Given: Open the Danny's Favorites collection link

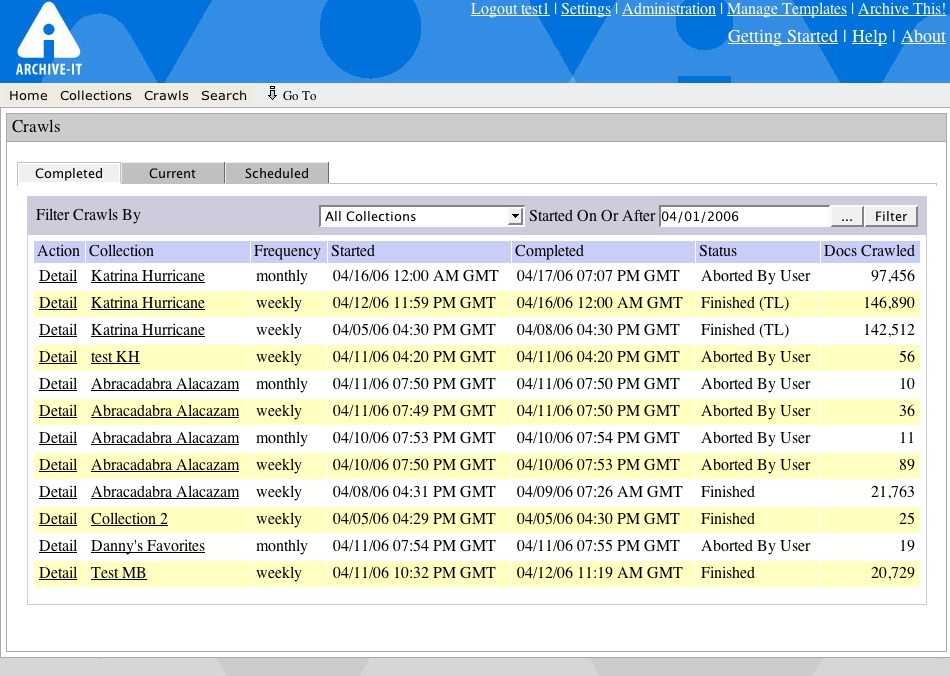Looking at the screenshot, I should (x=147, y=546).
